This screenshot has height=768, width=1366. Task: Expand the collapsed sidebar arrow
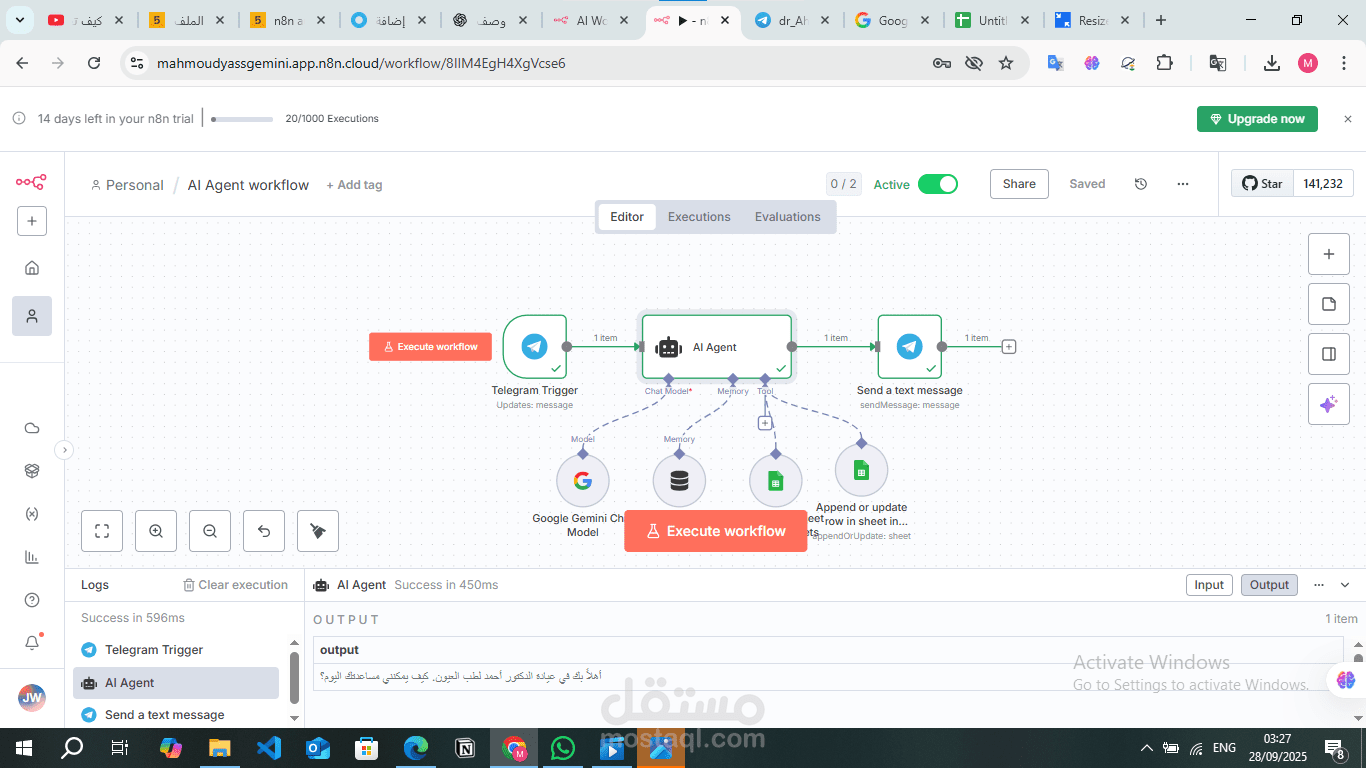click(64, 450)
